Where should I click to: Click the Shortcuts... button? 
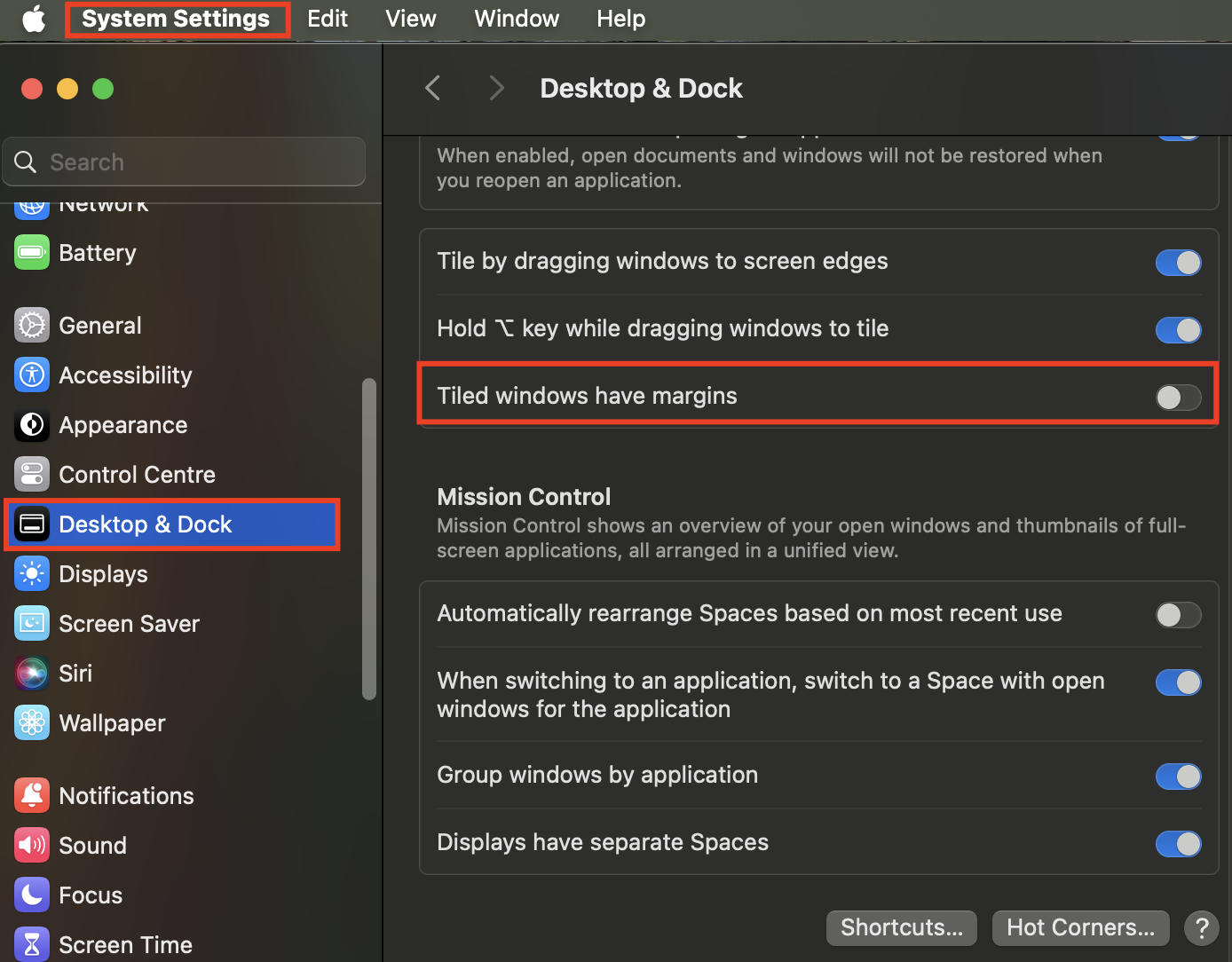coord(902,928)
